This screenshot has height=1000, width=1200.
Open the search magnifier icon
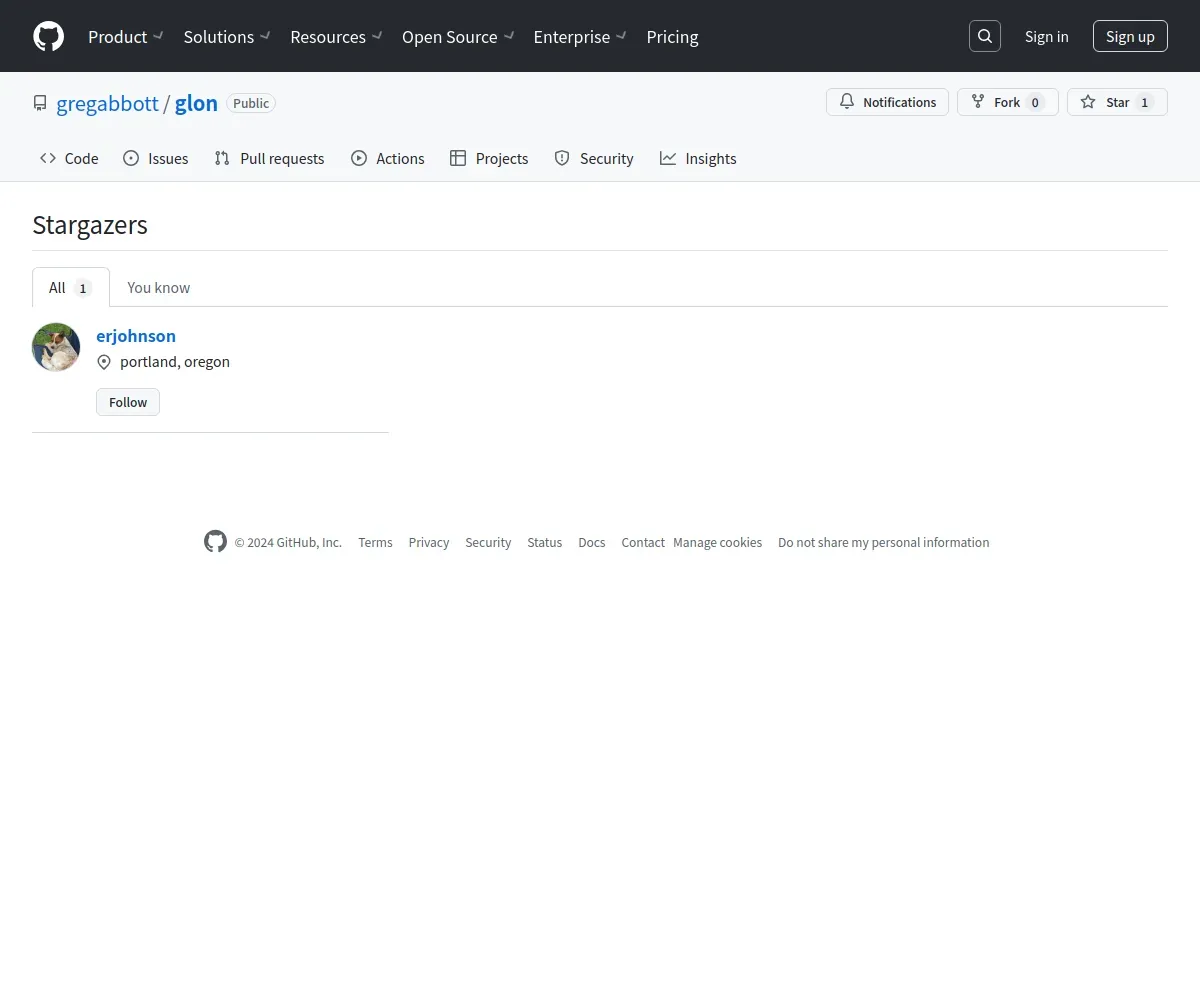coord(985,36)
